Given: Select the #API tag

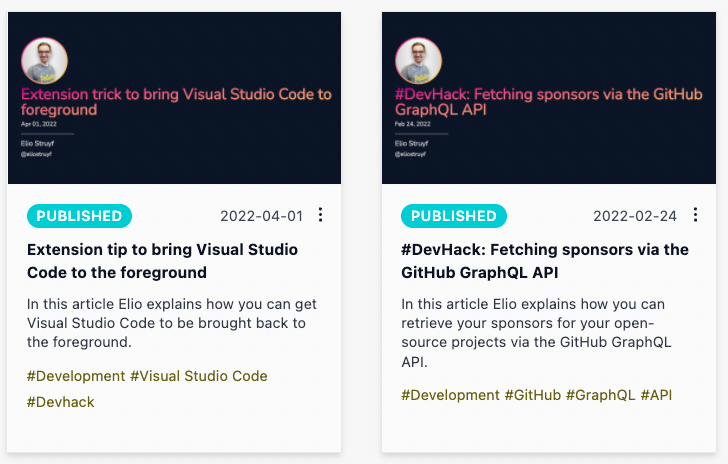Looking at the screenshot, I should point(656,395).
